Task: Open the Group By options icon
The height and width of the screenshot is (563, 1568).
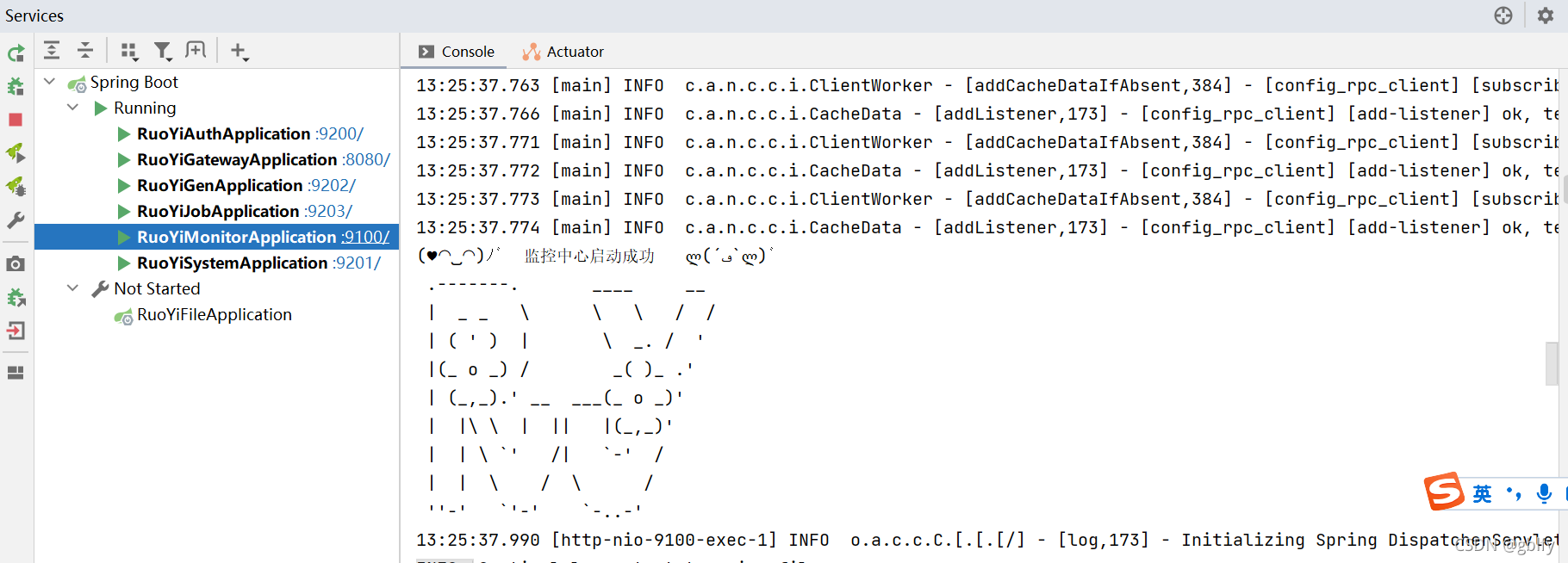Action: (129, 52)
